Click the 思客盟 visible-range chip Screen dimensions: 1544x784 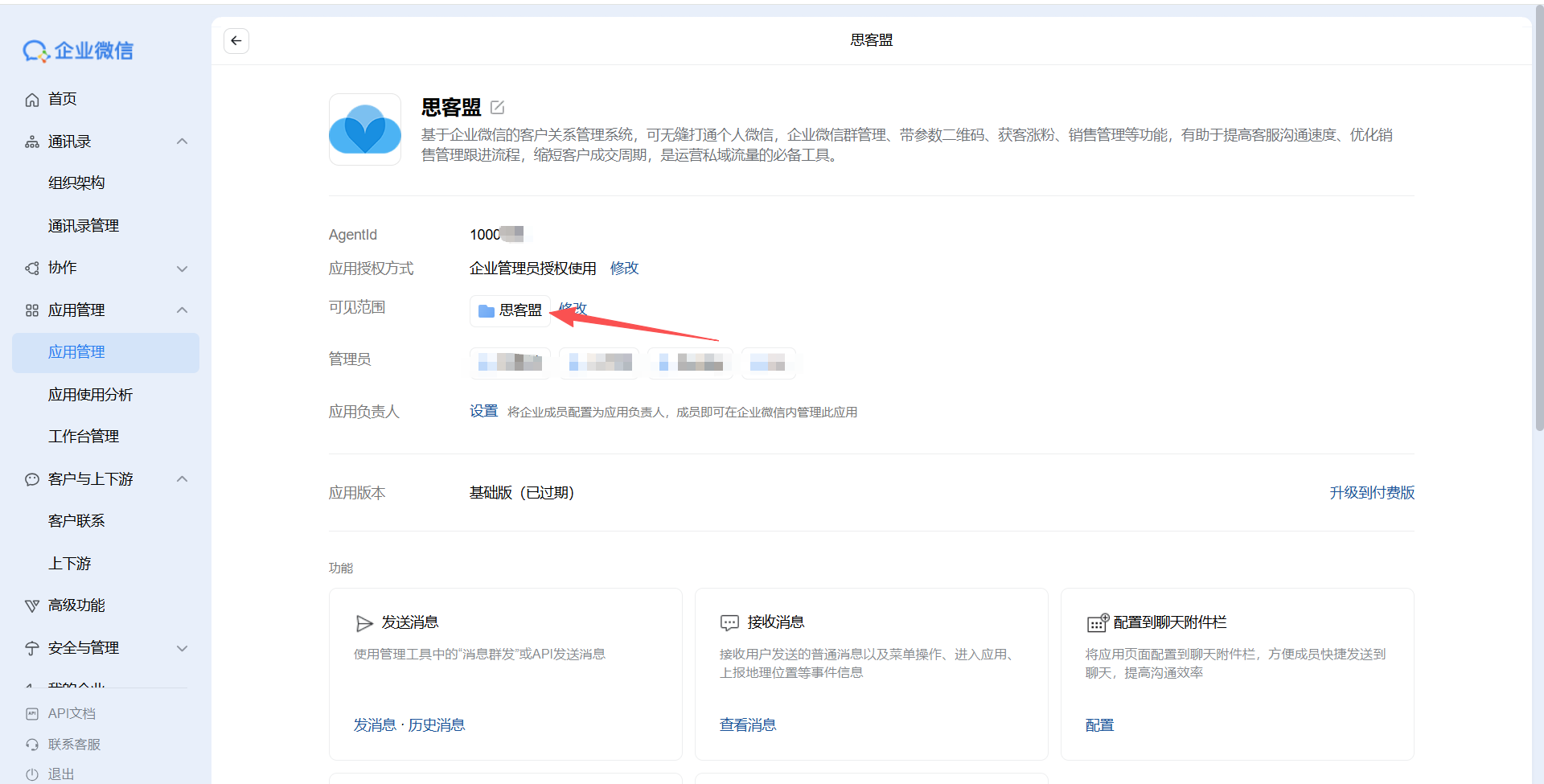point(510,311)
